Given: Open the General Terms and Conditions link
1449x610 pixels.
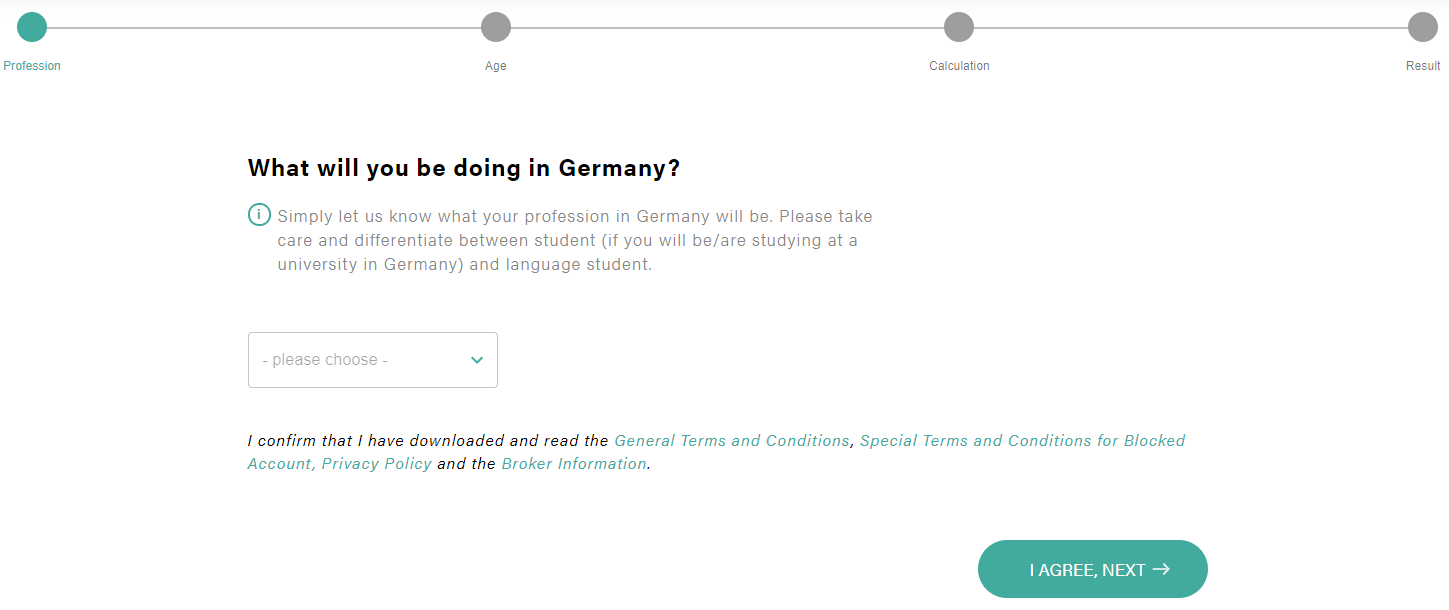Looking at the screenshot, I should coord(732,441).
